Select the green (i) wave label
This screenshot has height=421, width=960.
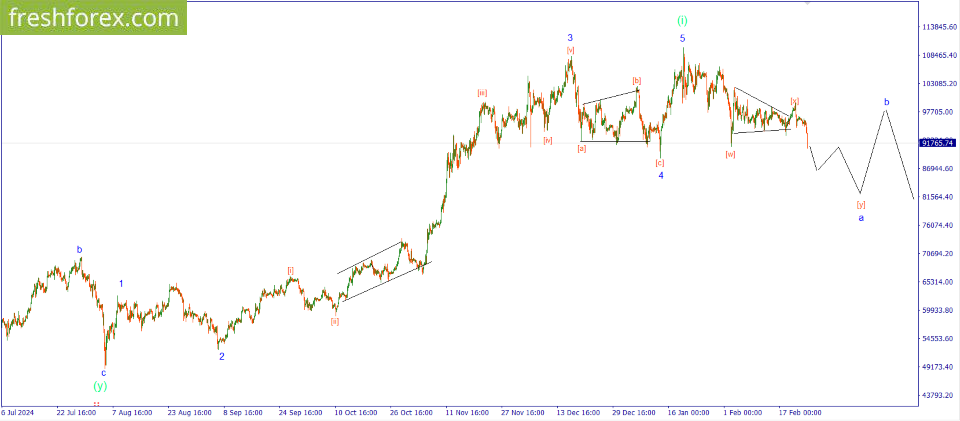pyautogui.click(x=682, y=20)
